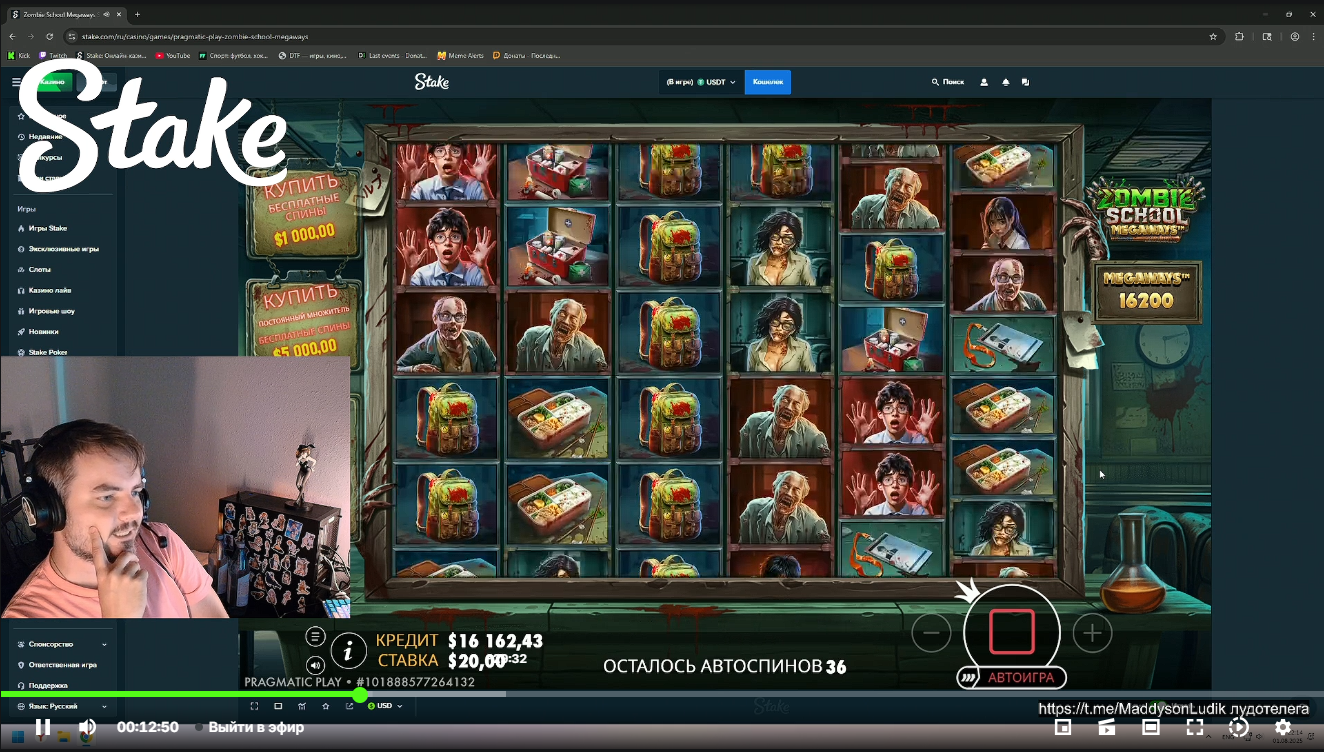Open Ответственная игра in the sidebar

[x=62, y=665]
